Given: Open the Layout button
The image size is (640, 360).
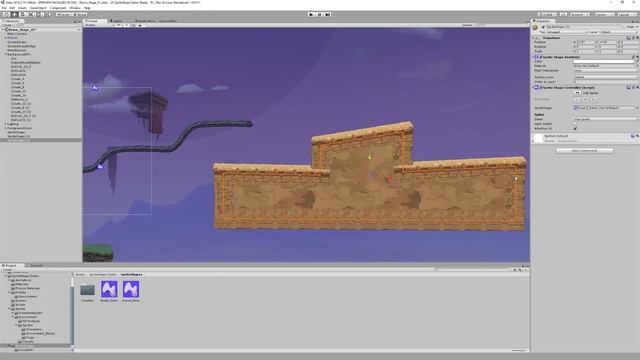Looking at the screenshot, I should tap(626, 14).
